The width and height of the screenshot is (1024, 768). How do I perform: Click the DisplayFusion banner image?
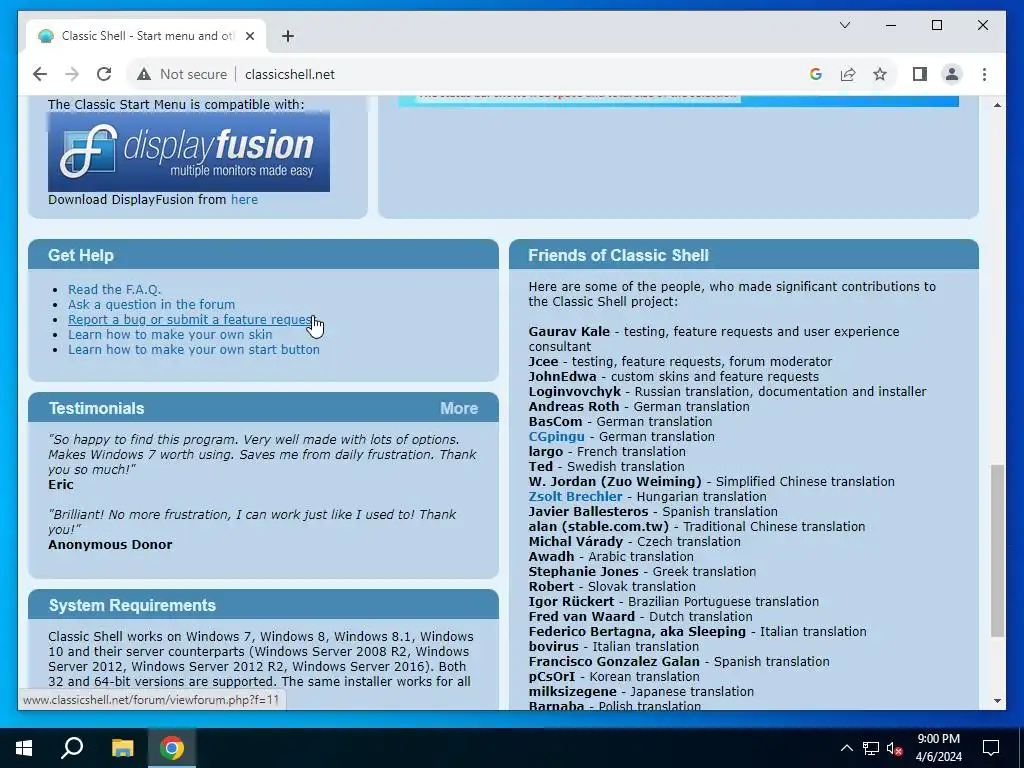(x=189, y=152)
